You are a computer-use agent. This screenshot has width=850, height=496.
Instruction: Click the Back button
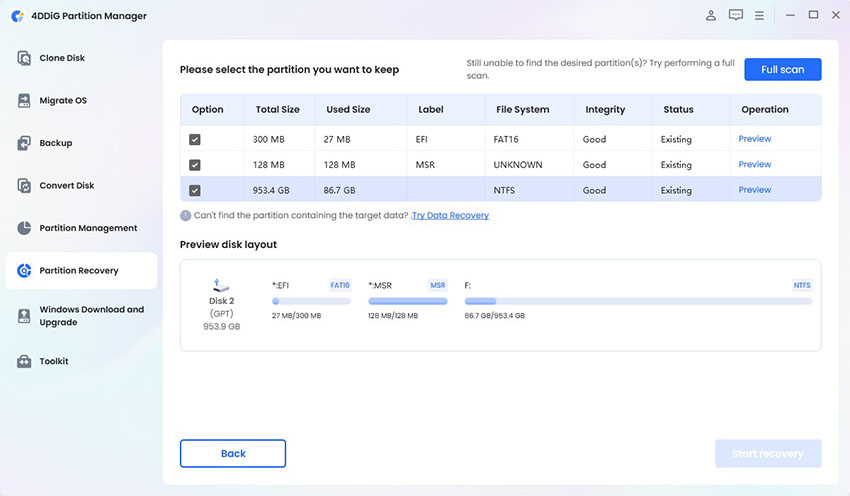(233, 453)
